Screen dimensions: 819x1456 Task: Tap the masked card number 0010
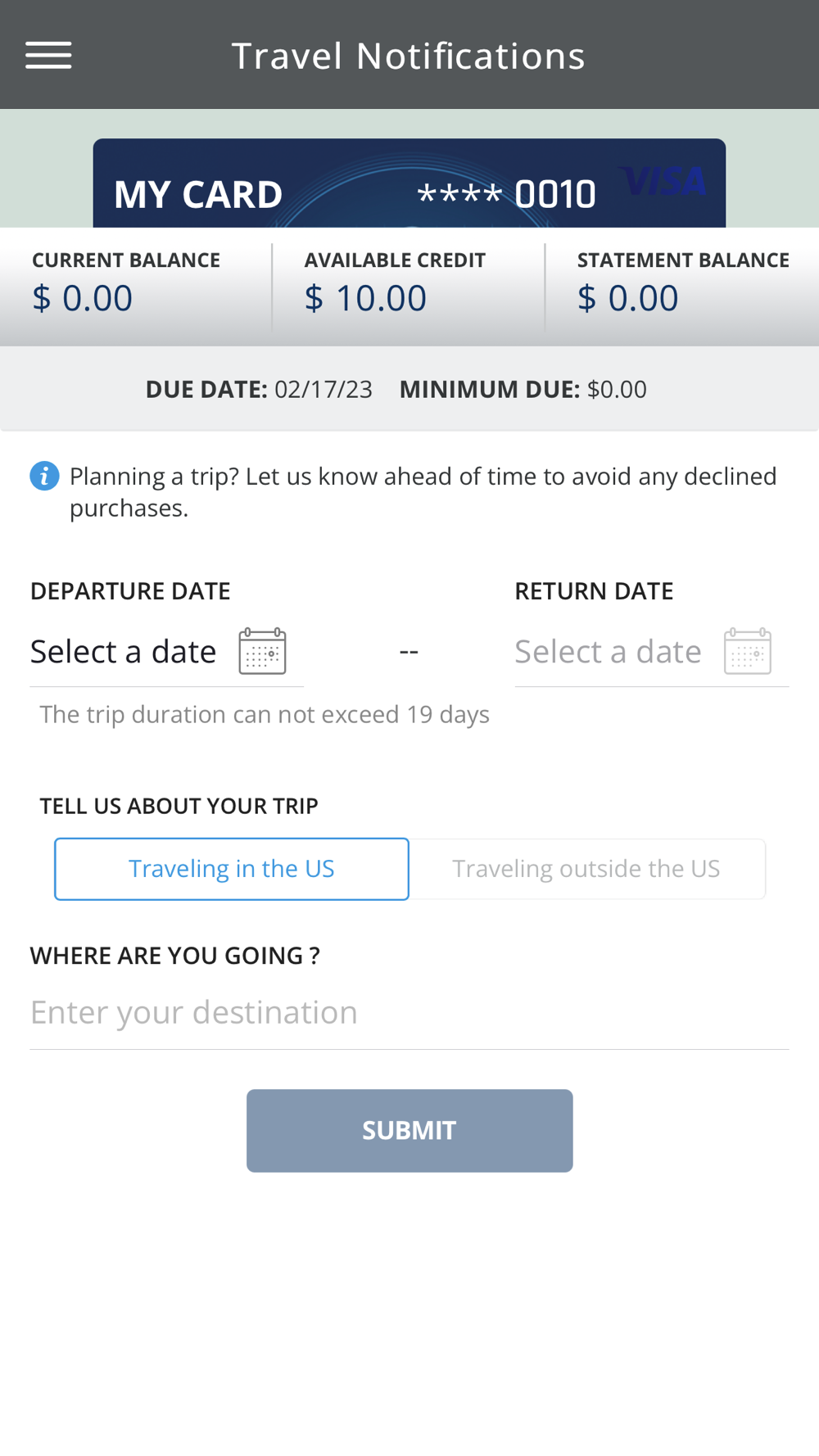coord(506,195)
